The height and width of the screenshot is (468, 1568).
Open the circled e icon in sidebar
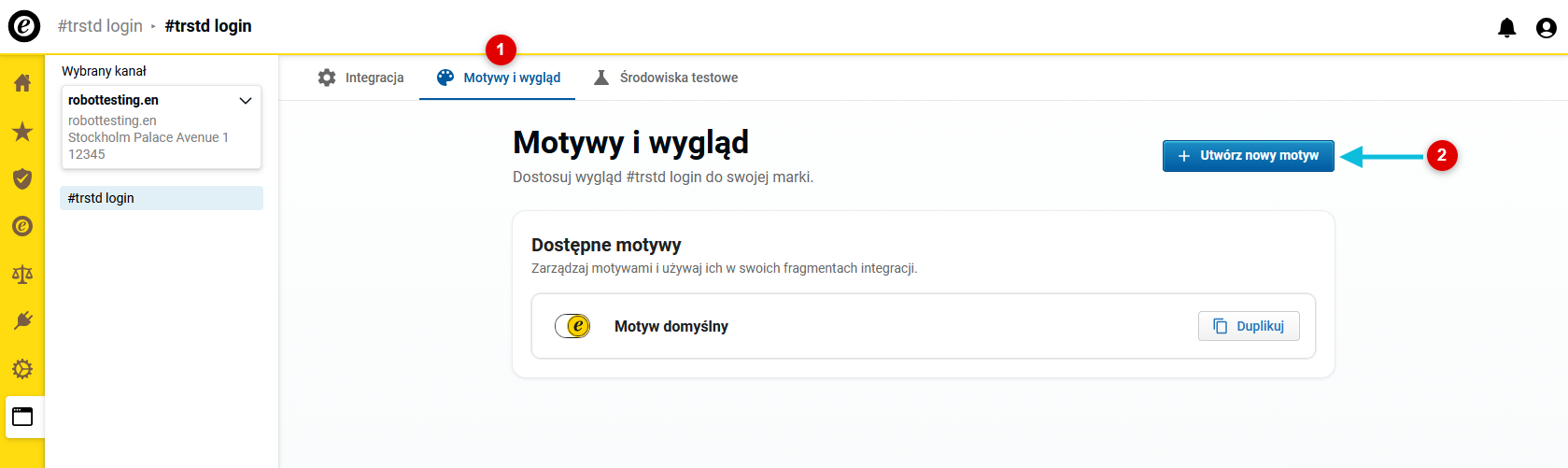22,226
